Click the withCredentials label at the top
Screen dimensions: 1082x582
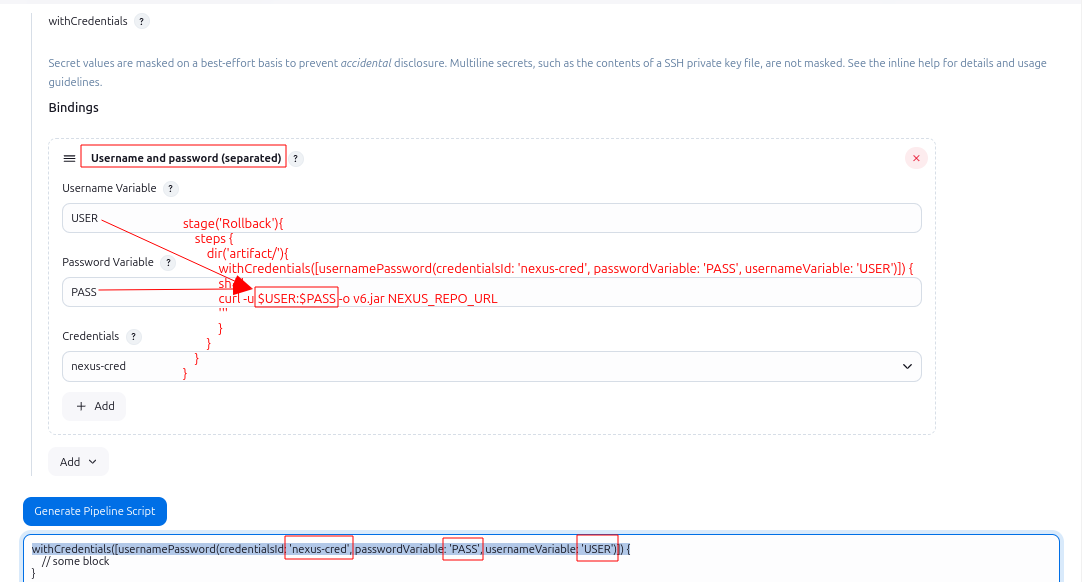pos(88,21)
